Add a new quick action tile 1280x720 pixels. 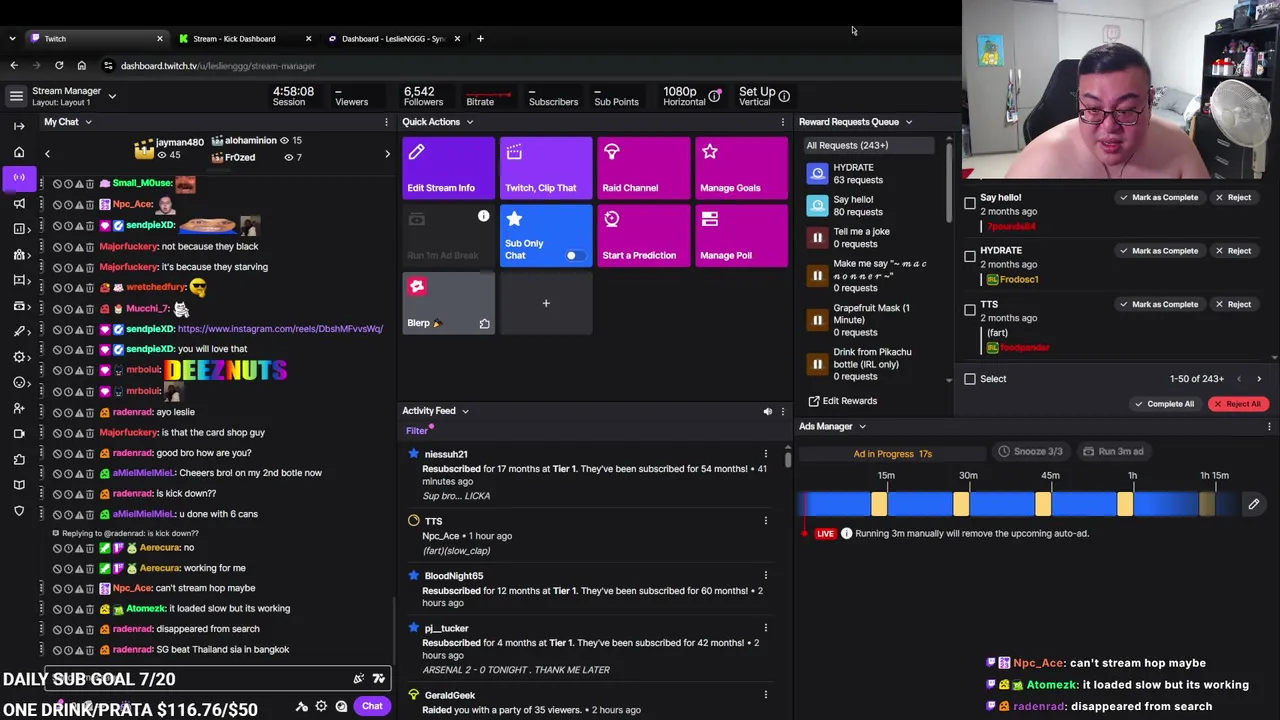click(x=546, y=303)
